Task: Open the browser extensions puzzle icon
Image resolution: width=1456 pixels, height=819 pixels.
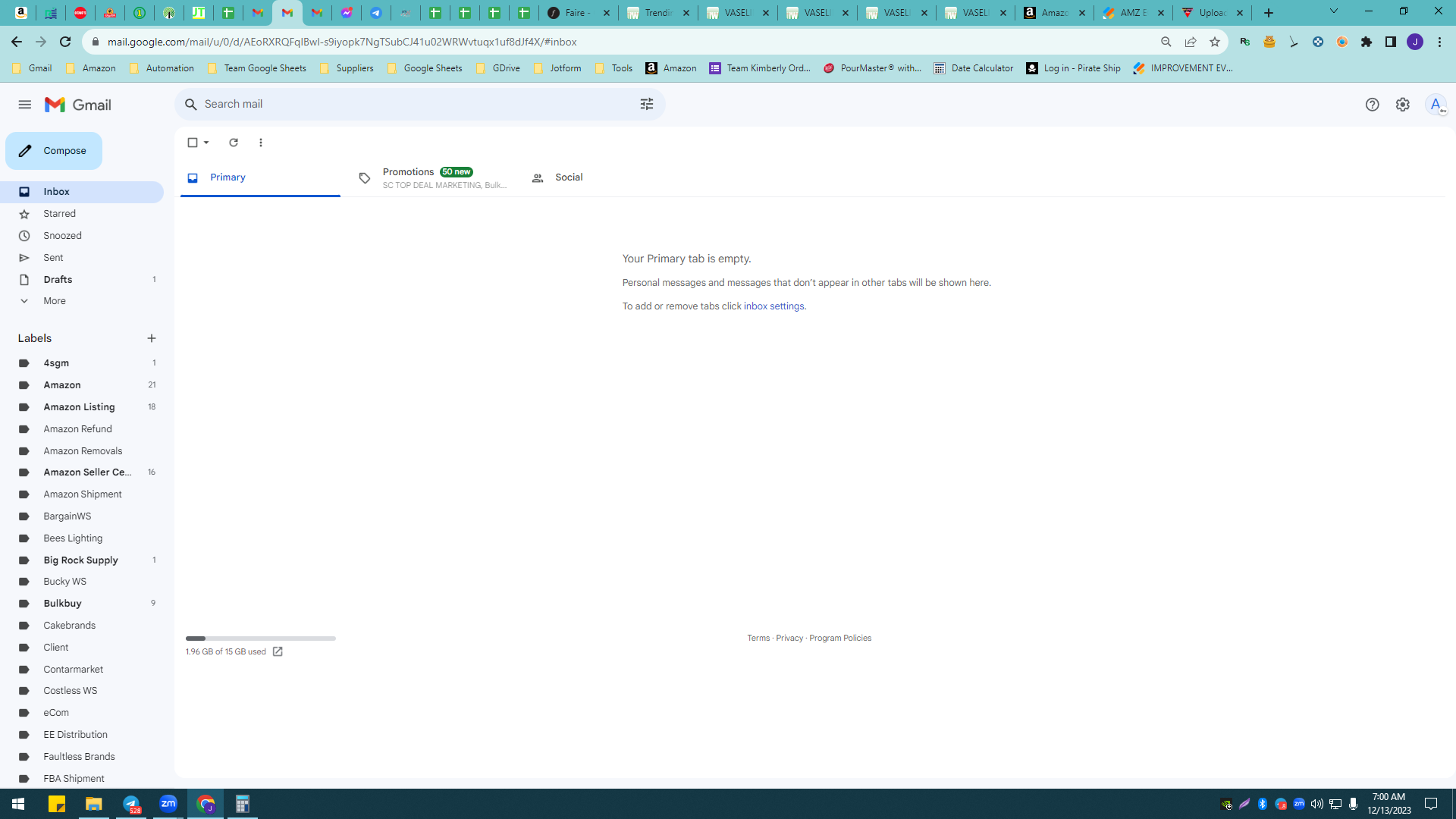Action: (1367, 42)
